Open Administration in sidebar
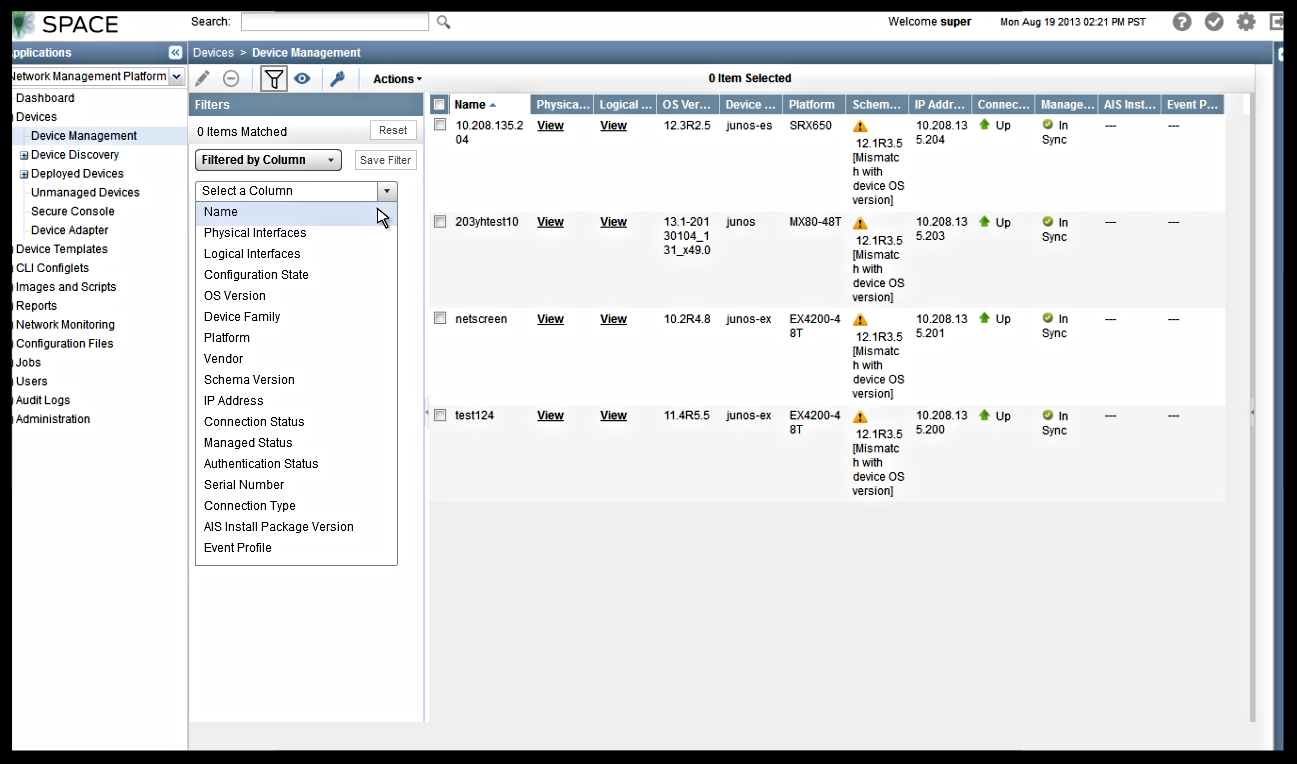1297x764 pixels. 53,420
